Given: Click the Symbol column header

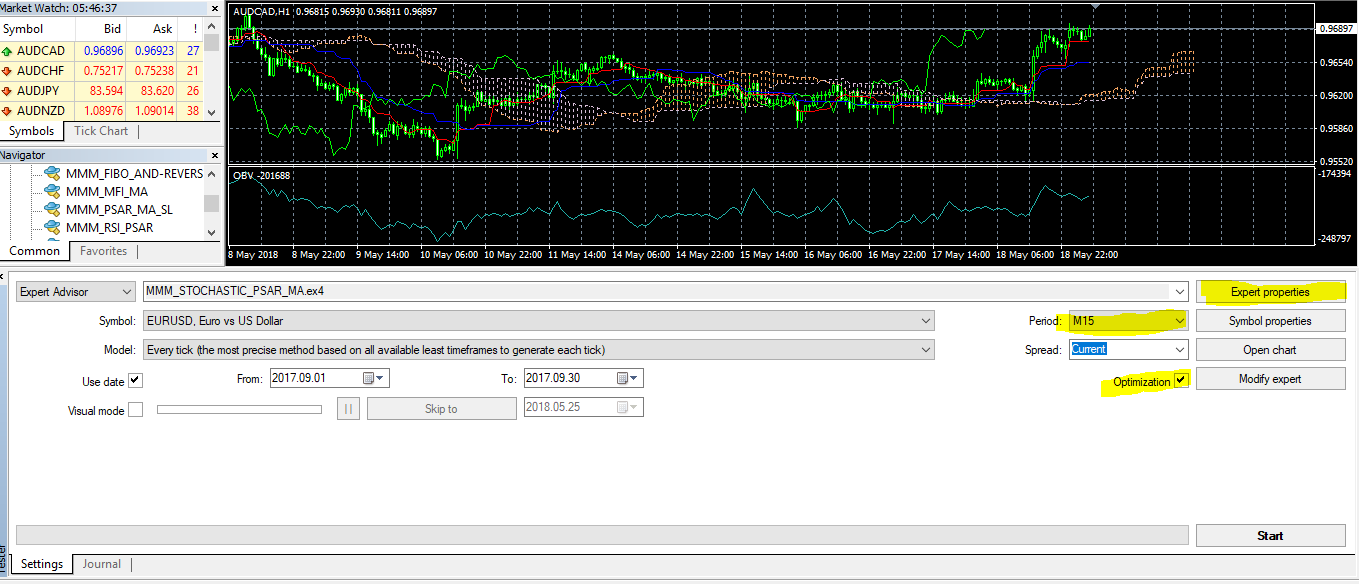Looking at the screenshot, I should coord(23,29).
